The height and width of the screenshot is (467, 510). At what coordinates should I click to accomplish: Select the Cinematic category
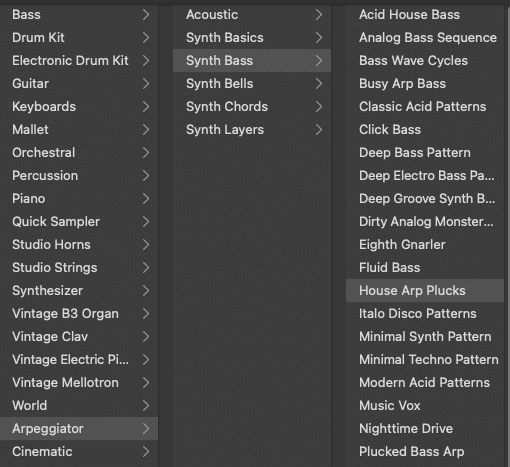79,452
